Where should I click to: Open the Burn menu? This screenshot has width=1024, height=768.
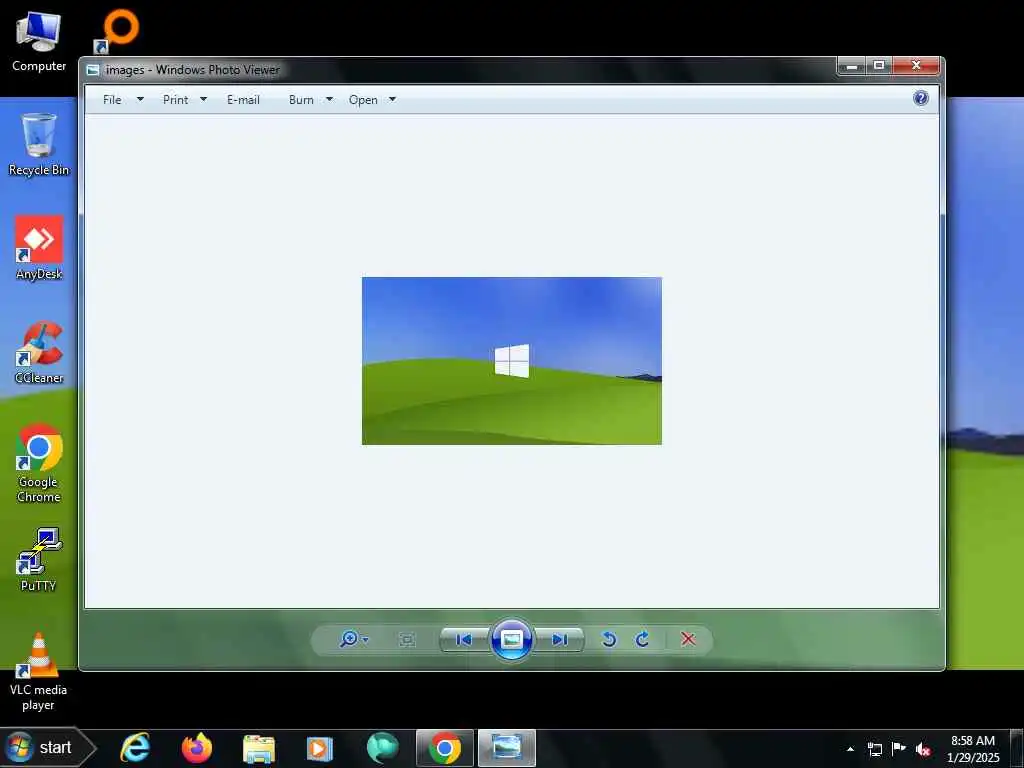coord(301,100)
